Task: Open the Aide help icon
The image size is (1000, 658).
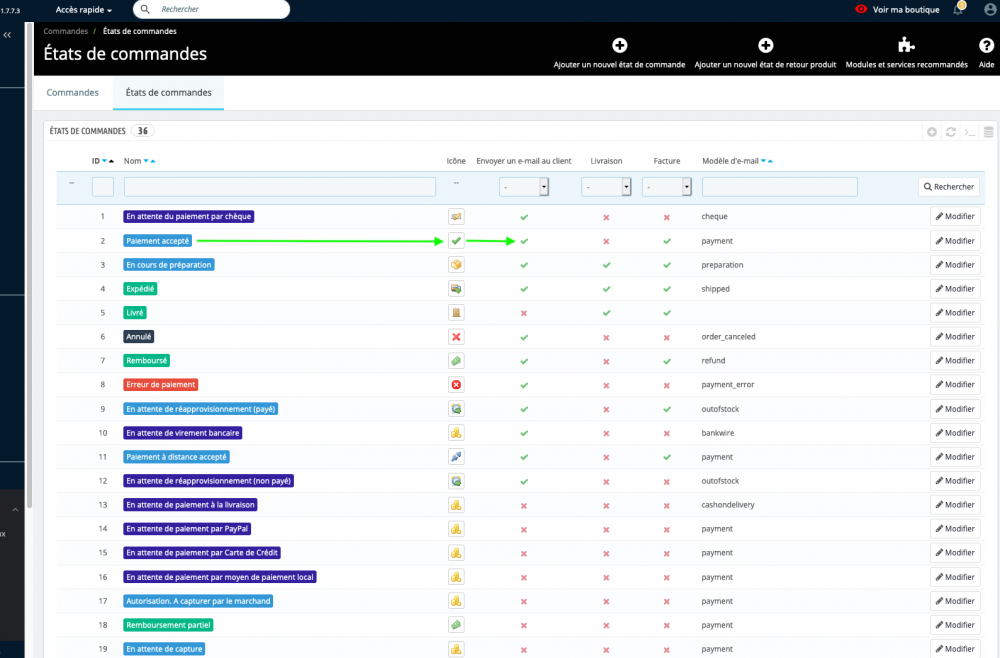Action: tap(986, 45)
